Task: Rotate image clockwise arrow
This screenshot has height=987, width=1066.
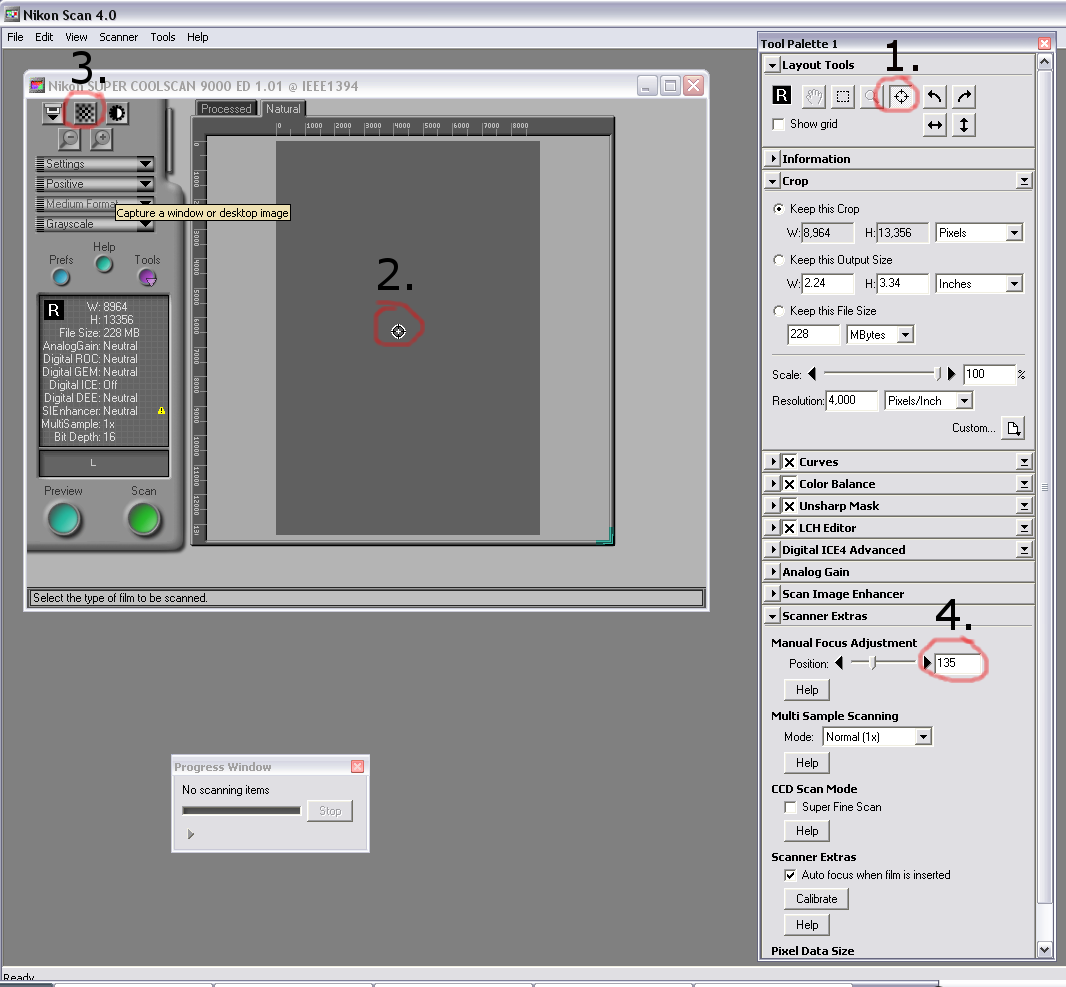Action: 964,97
